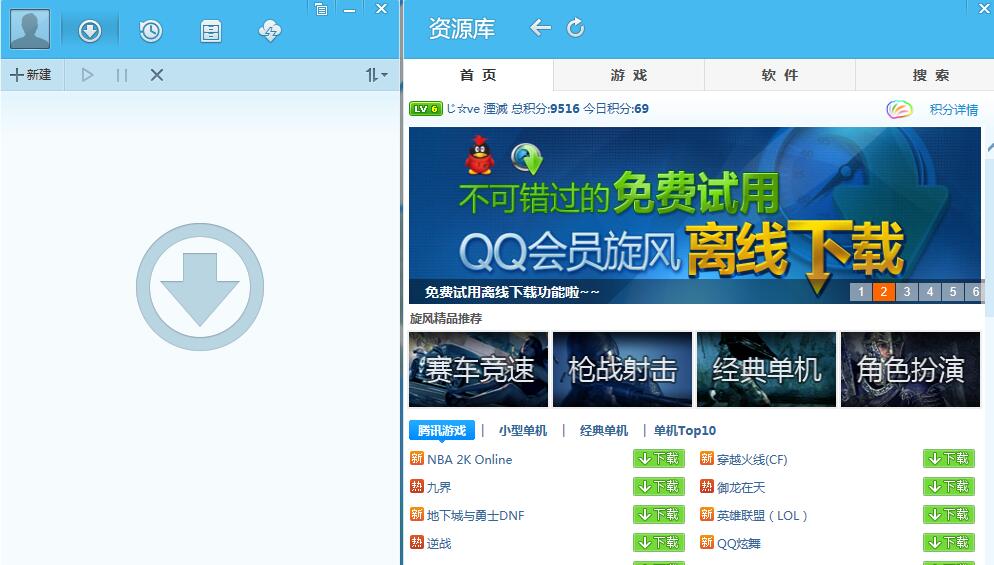Show banner slide 2
This screenshot has width=994, height=565.
(883, 292)
